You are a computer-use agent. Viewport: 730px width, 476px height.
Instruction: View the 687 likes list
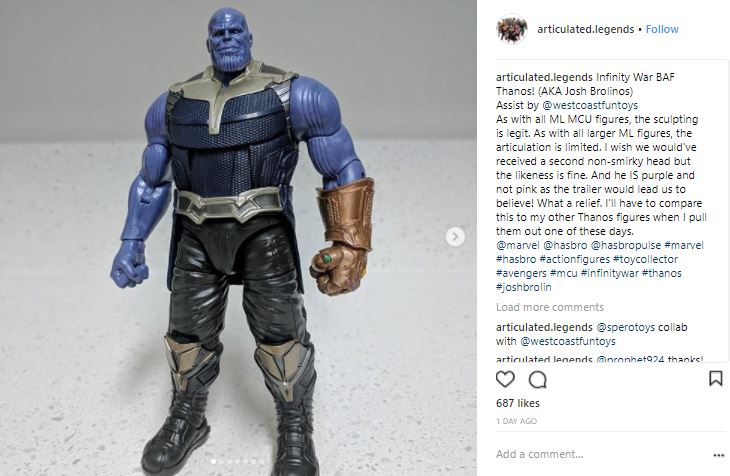(x=518, y=403)
